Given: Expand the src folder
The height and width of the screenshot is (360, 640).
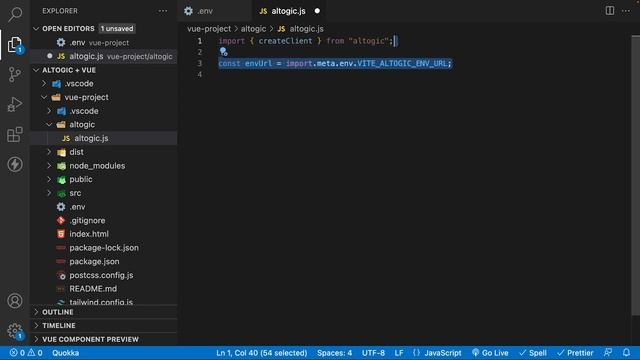Looking at the screenshot, I should tap(49, 193).
